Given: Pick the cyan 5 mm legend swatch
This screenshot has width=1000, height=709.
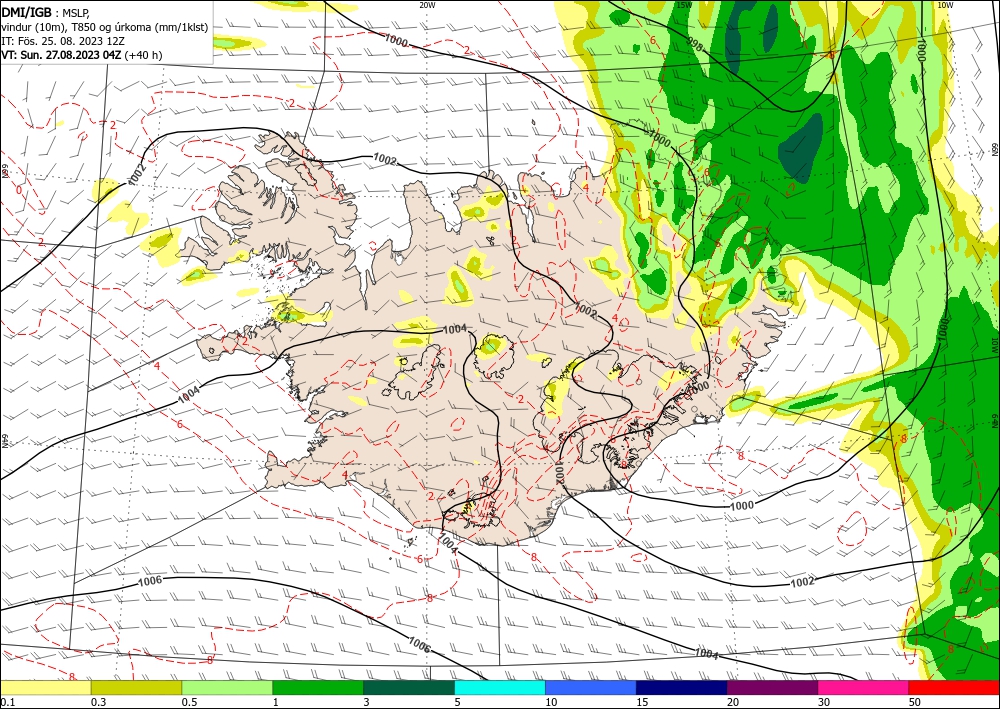Looking at the screenshot, I should [500, 687].
